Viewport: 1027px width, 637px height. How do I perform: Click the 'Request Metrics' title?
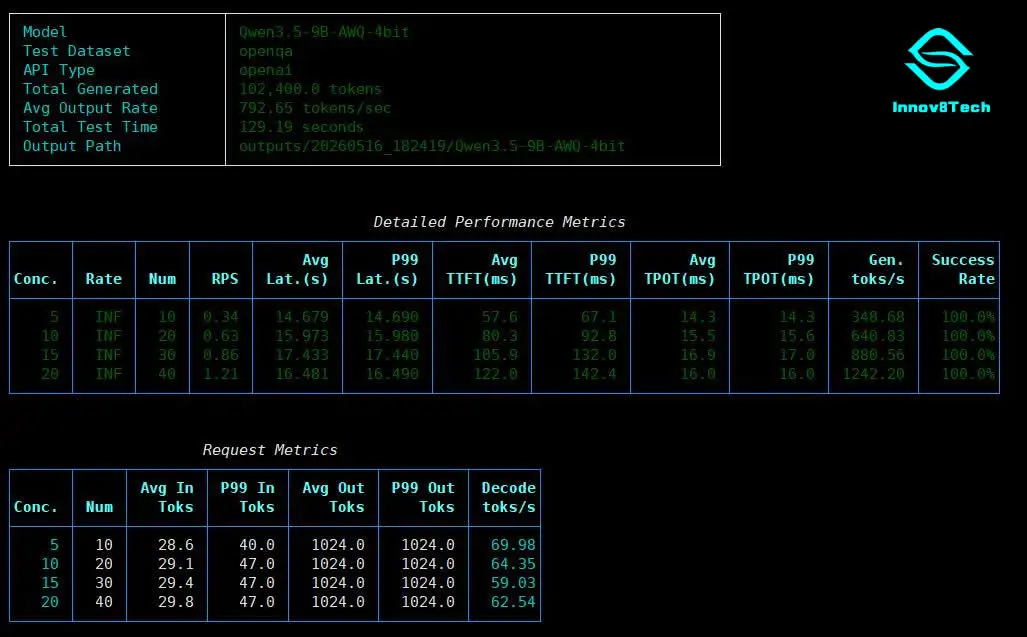click(270, 450)
